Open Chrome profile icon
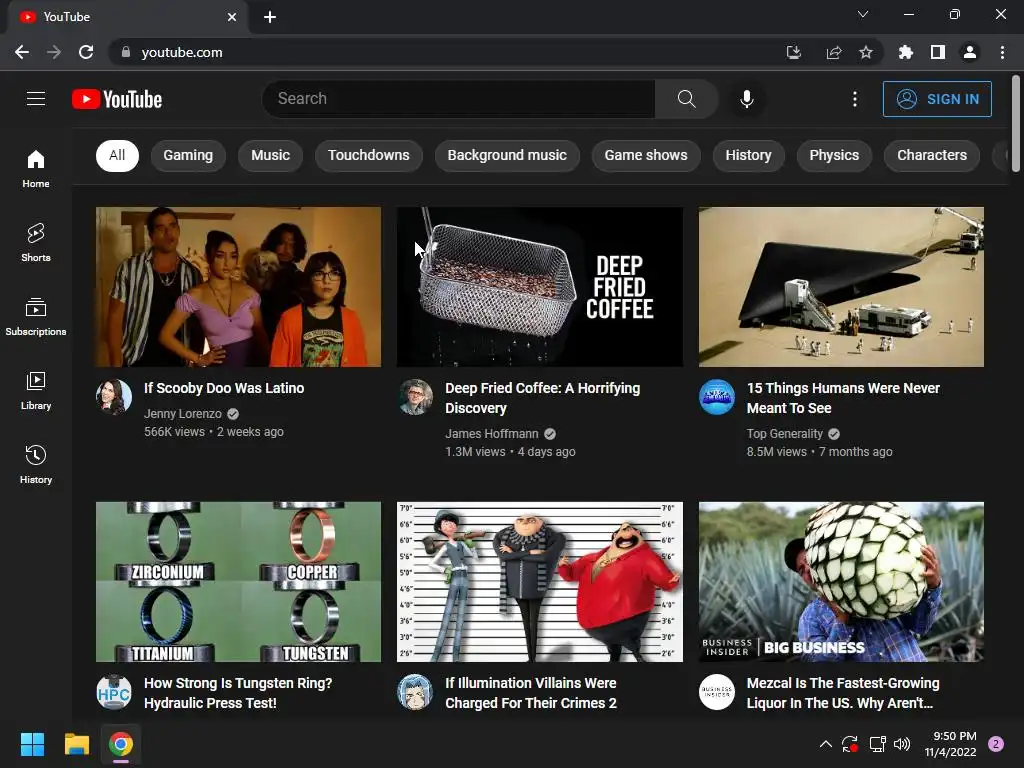 (x=970, y=52)
